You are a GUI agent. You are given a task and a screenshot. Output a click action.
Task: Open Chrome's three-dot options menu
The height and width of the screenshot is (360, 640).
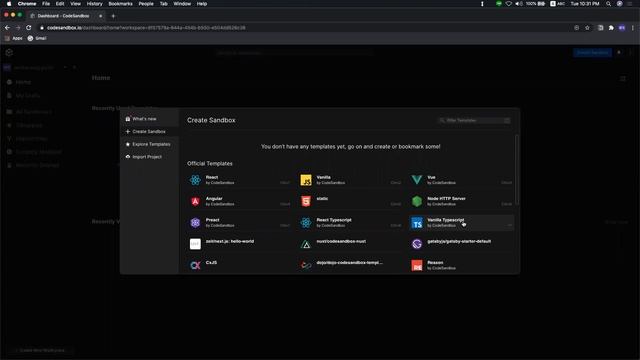[633, 28]
